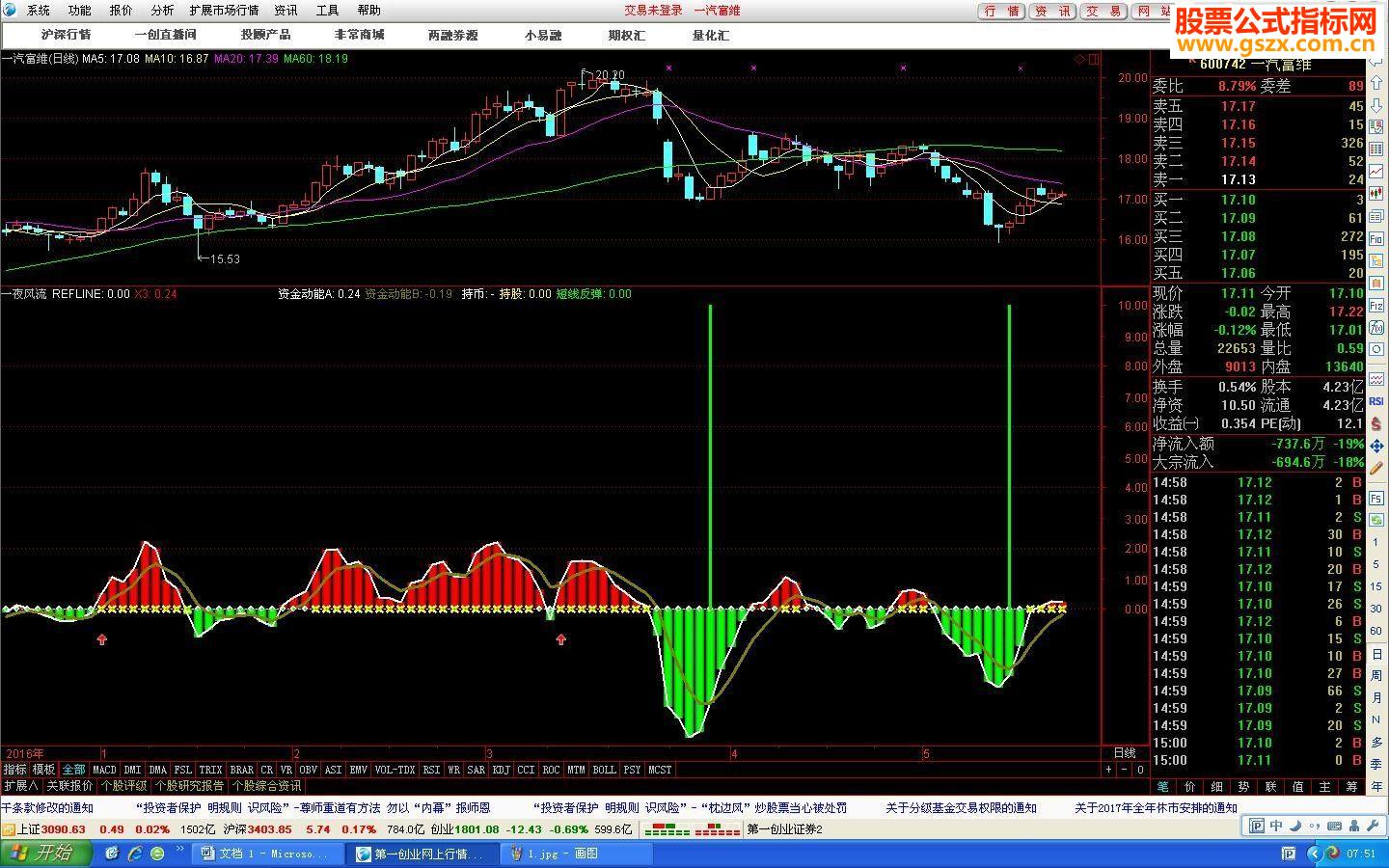Click the F10 company info icon
This screenshot has width=1389, height=868.
click(x=1376, y=237)
